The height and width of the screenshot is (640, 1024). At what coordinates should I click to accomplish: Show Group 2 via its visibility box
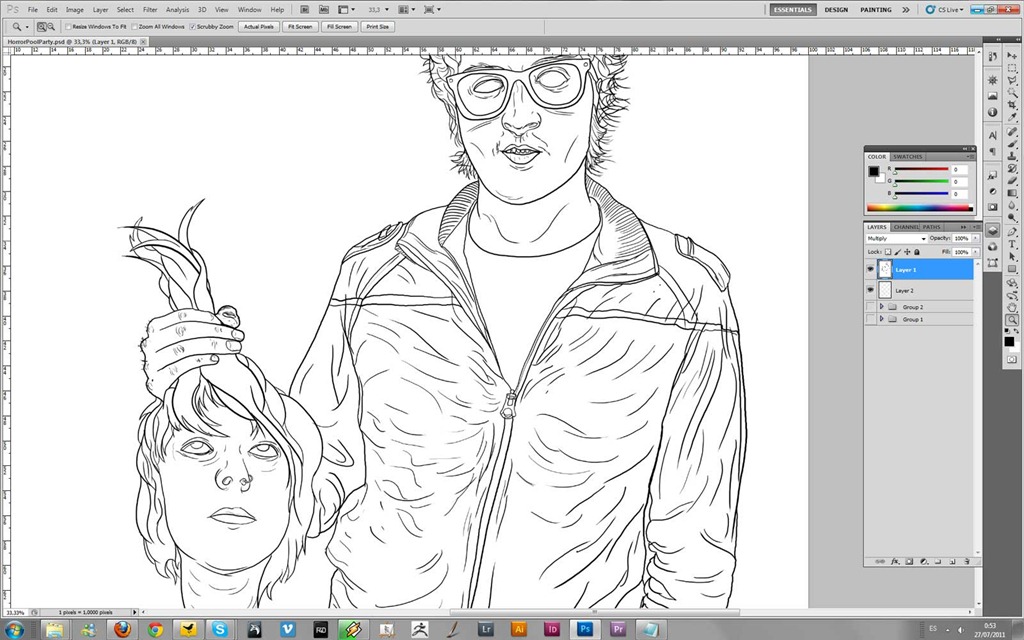(x=870, y=307)
